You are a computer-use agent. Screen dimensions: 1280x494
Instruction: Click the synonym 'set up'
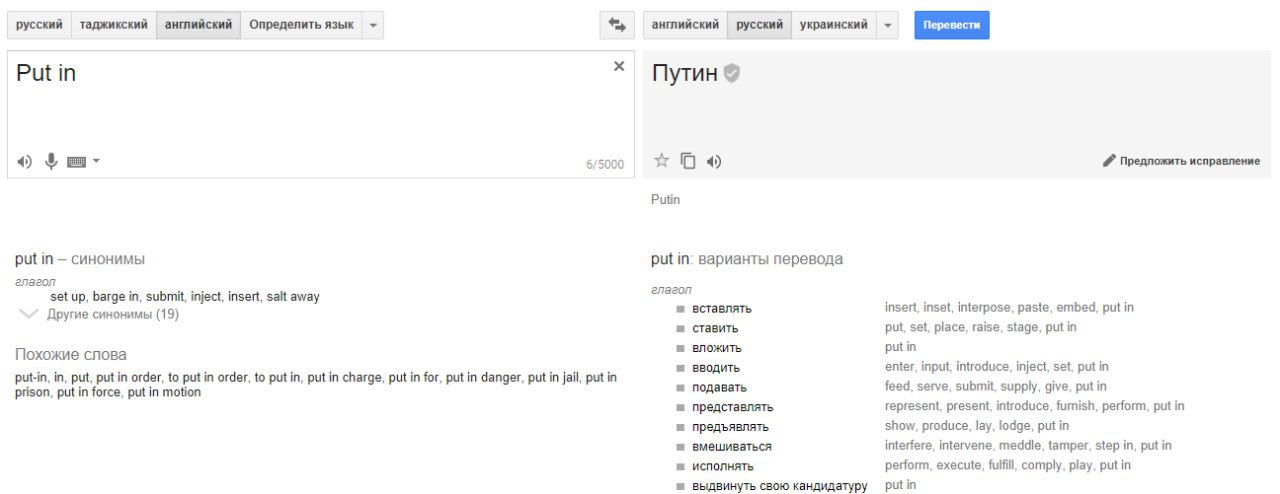tap(69, 297)
